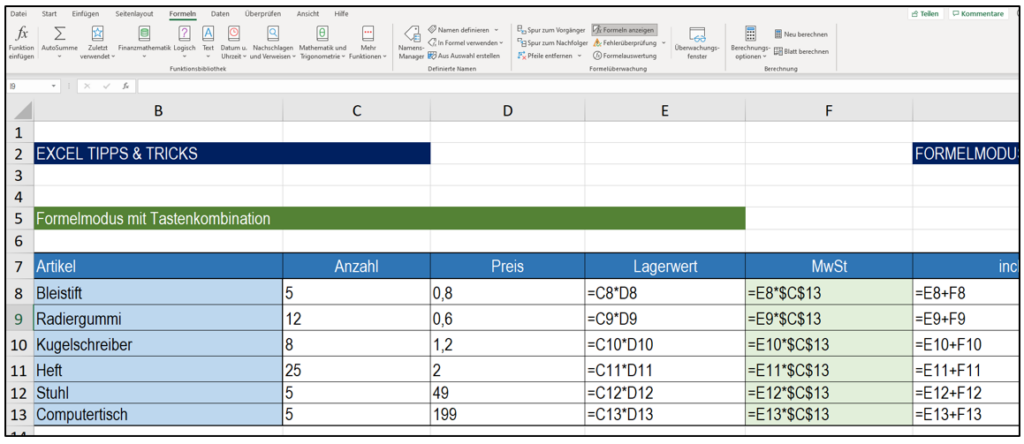Open the Datum u. Uhrzeit functions
1024x444 pixels.
click(234, 43)
